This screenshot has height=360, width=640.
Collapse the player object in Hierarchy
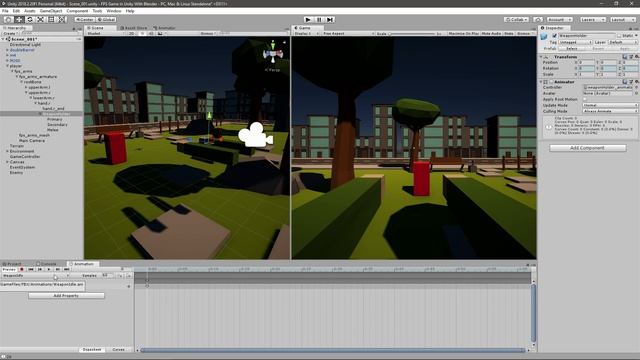point(7,66)
